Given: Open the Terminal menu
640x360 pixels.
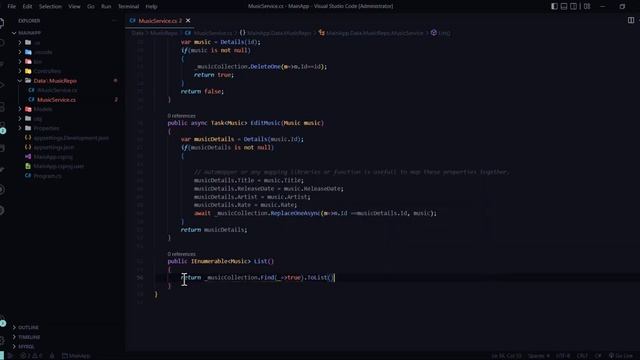Looking at the screenshot, I should [128, 7].
